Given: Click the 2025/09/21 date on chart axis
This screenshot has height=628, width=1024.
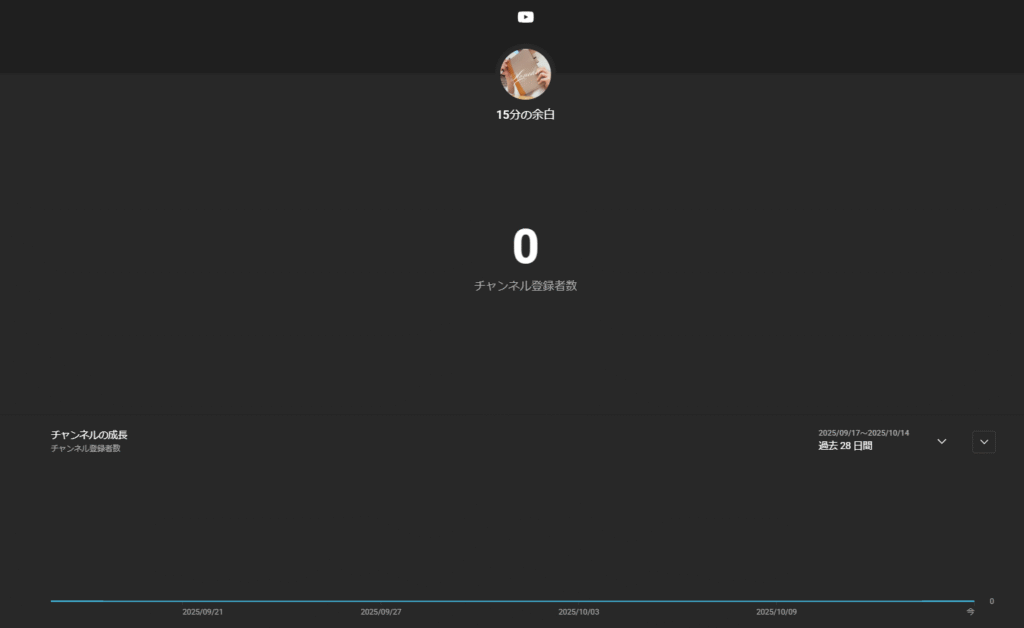Looking at the screenshot, I should point(202,611).
